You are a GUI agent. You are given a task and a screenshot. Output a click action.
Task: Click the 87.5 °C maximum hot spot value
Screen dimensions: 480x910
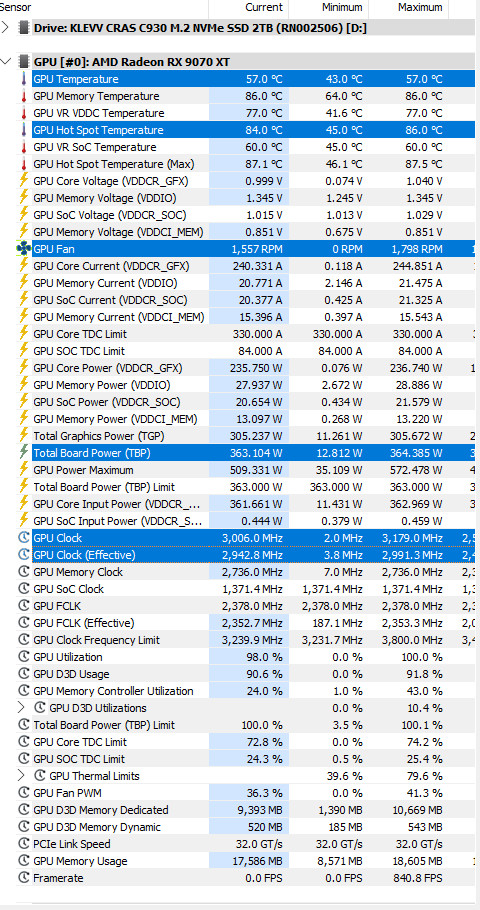click(x=423, y=164)
